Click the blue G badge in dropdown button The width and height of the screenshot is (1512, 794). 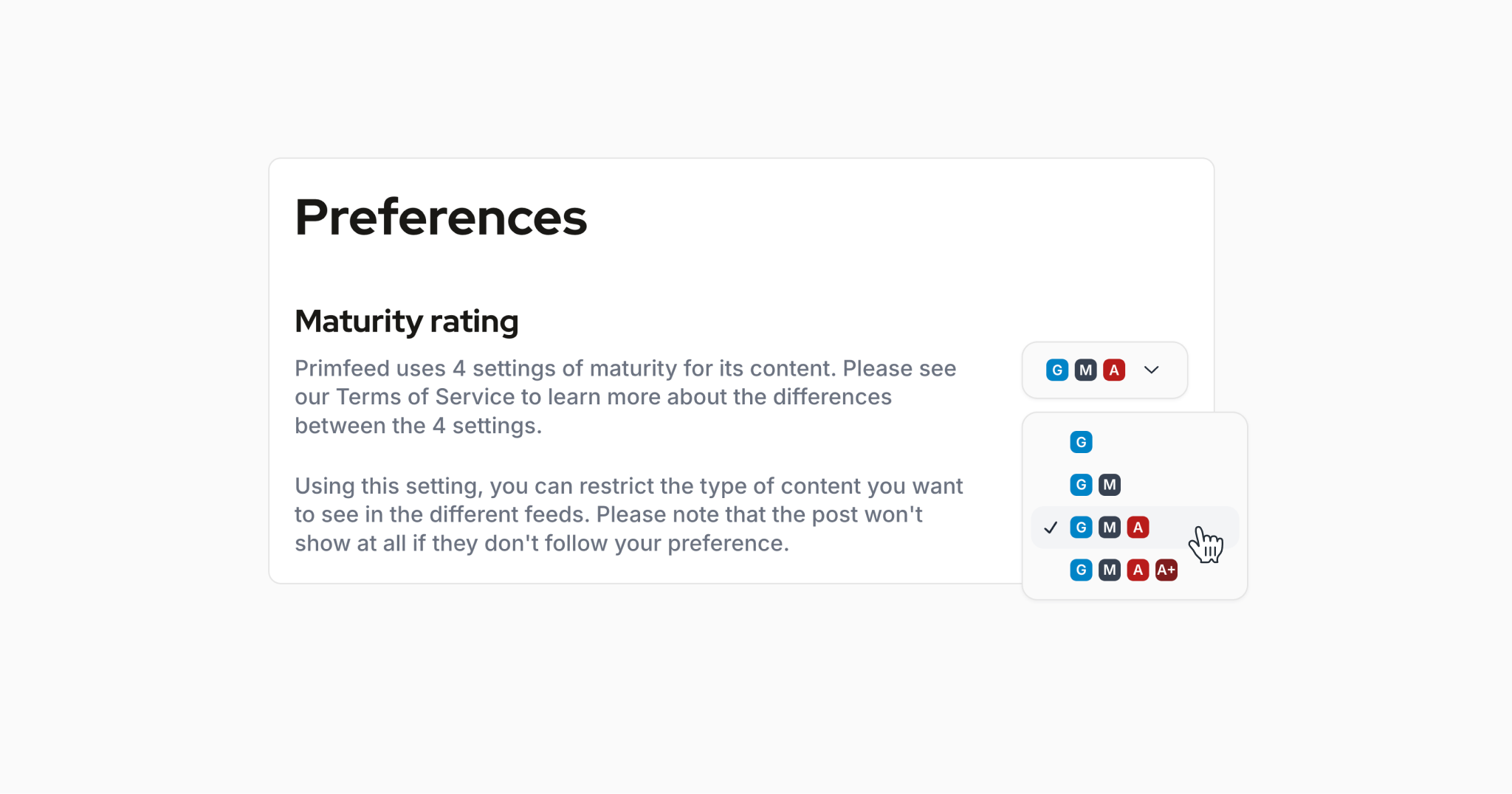[1056, 370]
